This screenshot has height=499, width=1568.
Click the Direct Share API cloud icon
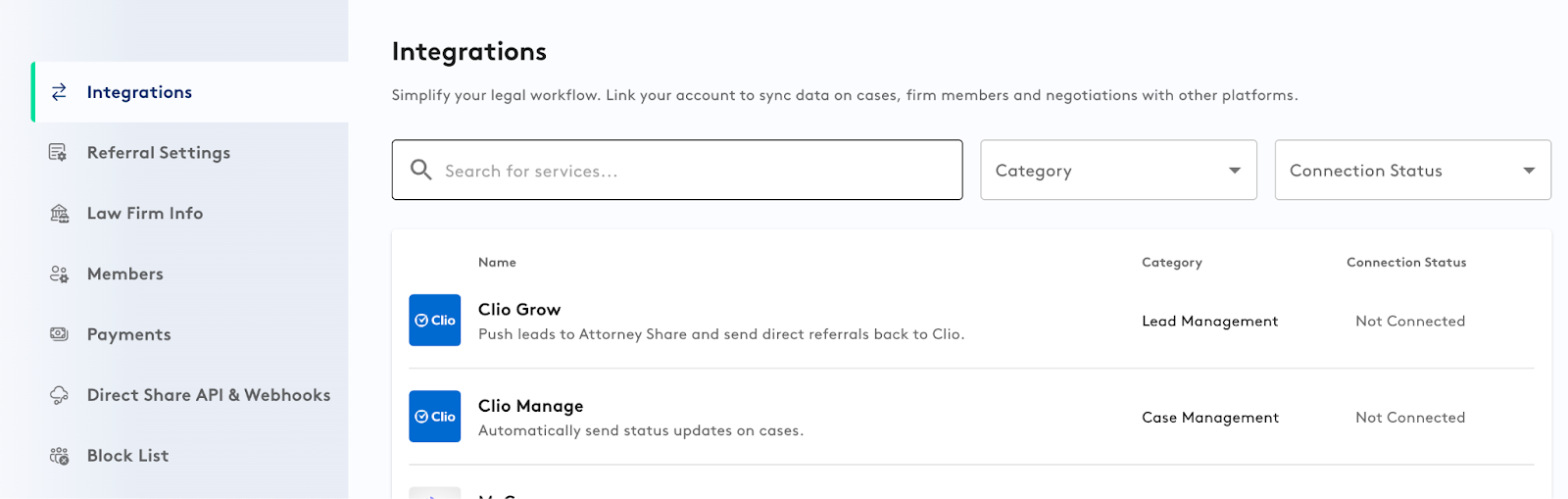[x=59, y=395]
